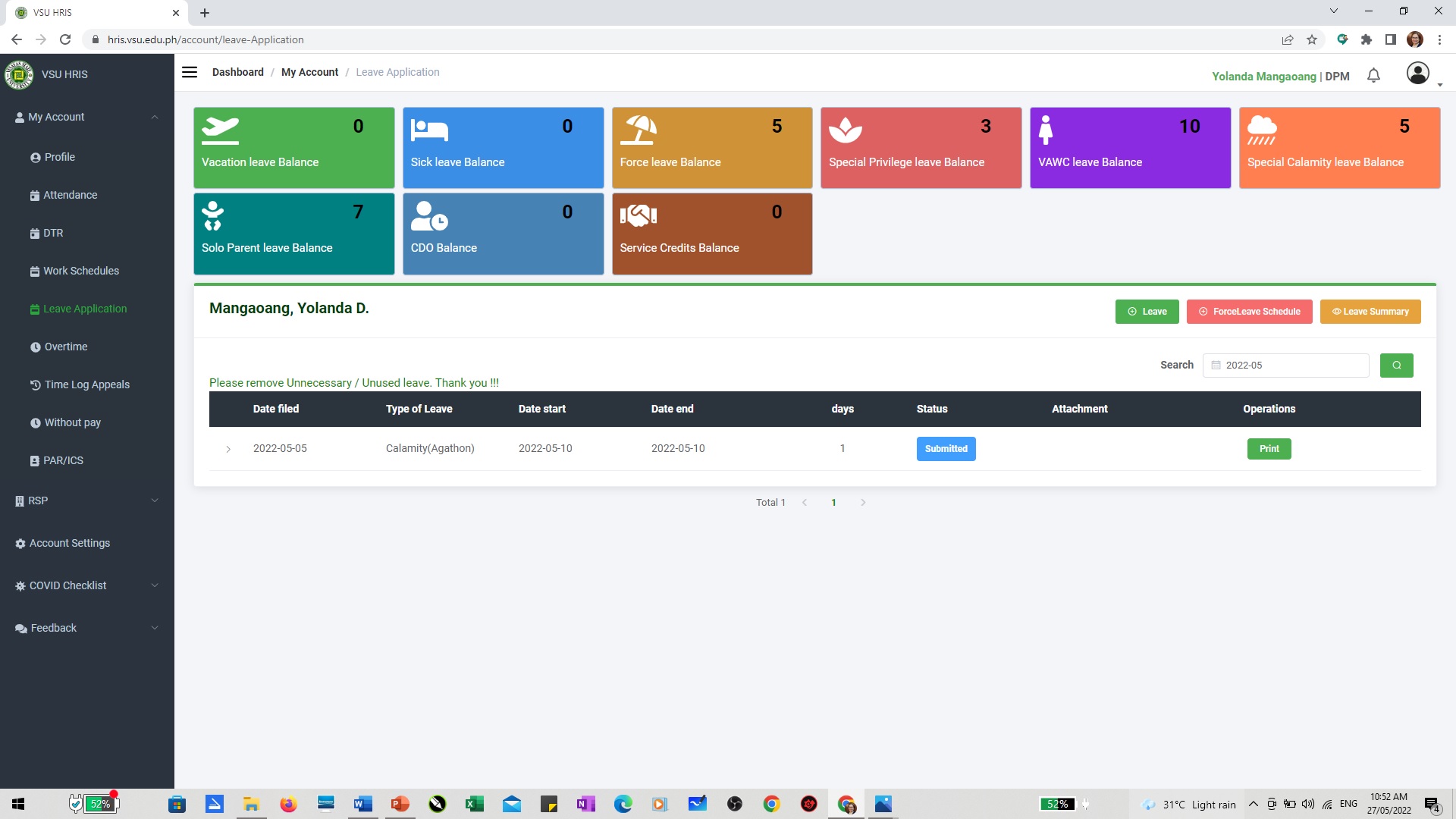Image resolution: width=1456 pixels, height=819 pixels.
Task: Open Excel from the Windows taskbar
Action: click(475, 804)
